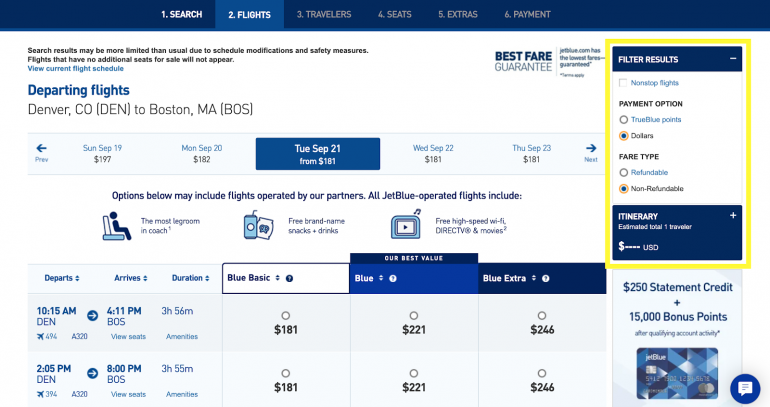
Task: Open Blue Extra fare info help icon
Action: click(x=541, y=278)
